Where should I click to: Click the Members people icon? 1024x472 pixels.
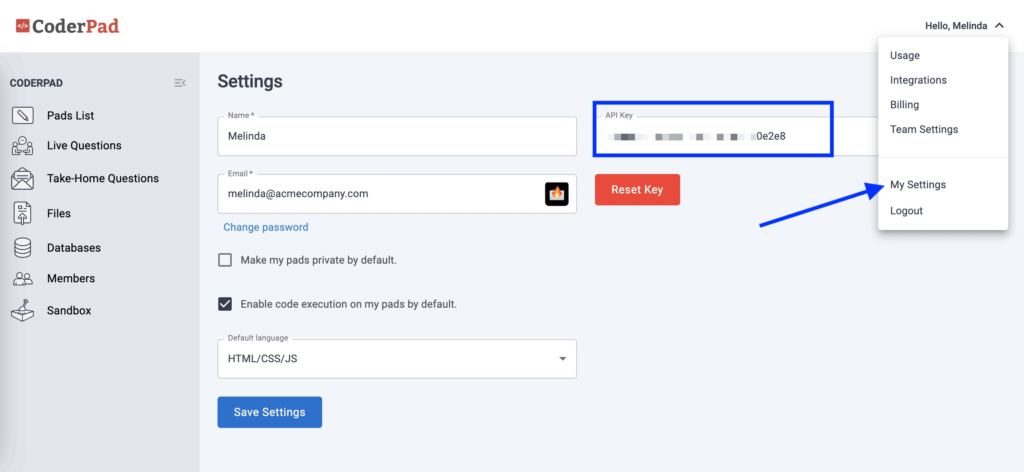(x=22, y=279)
